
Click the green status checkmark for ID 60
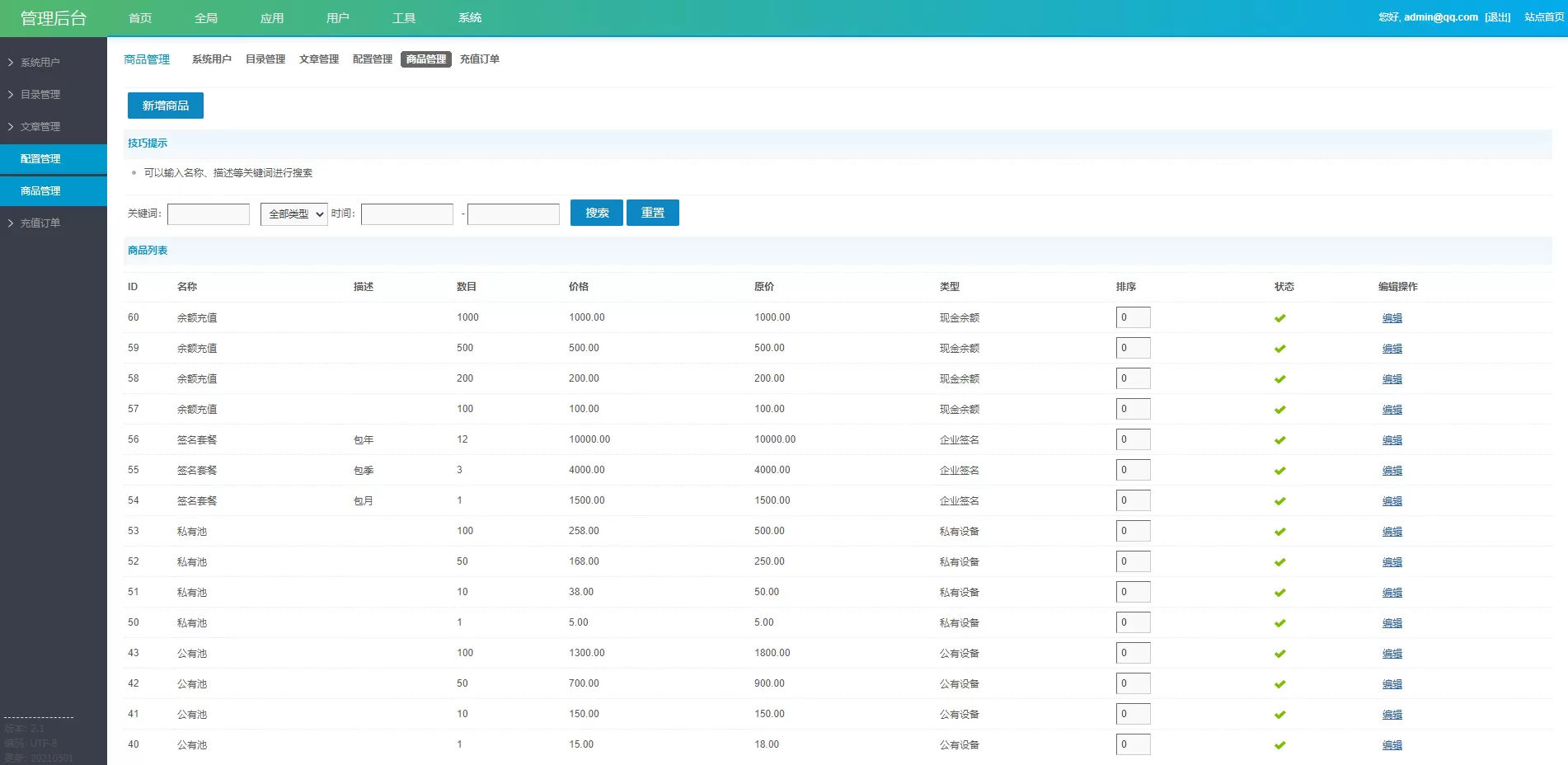(x=1279, y=318)
